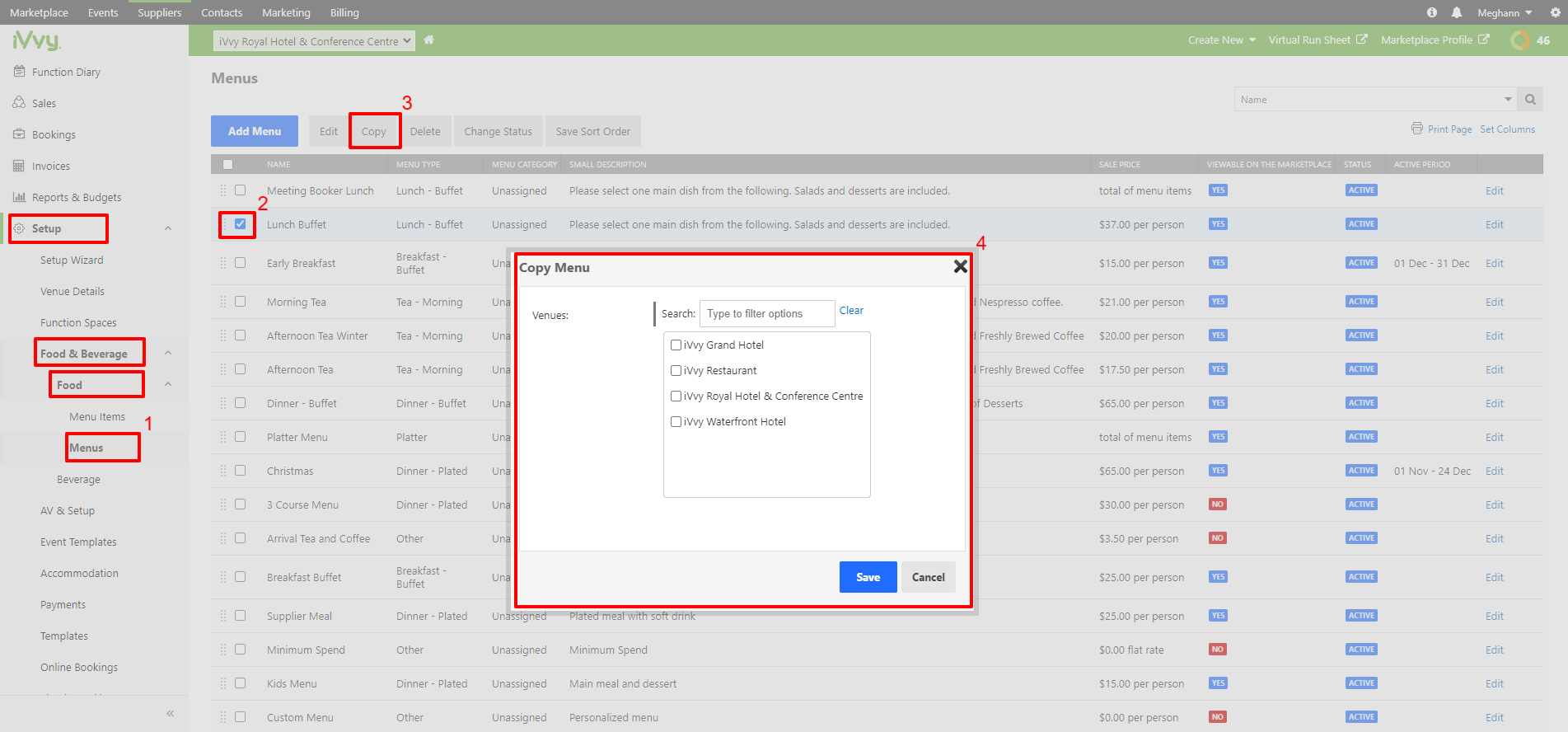Open the Sales icon in sidebar

19,103
